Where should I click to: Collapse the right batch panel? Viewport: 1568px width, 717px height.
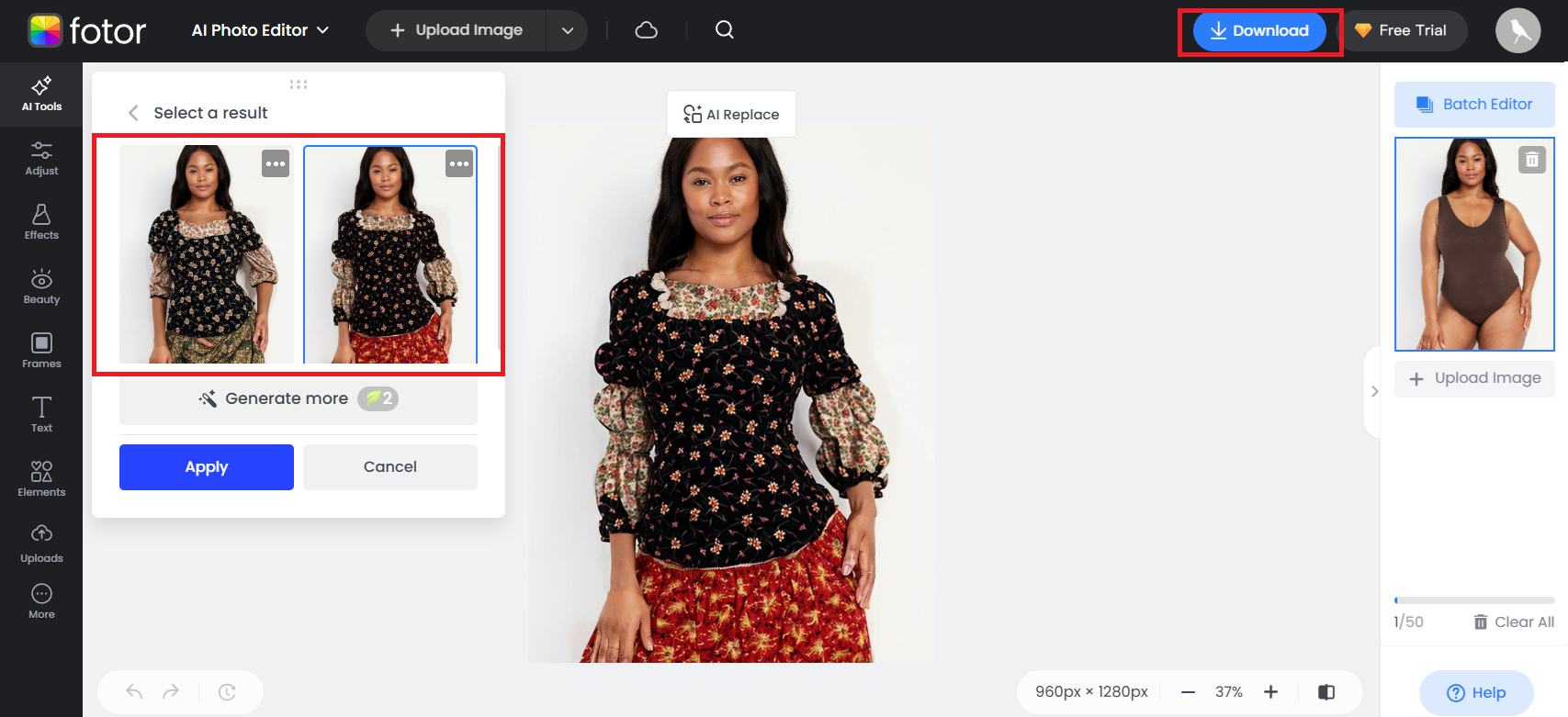pos(1373,391)
